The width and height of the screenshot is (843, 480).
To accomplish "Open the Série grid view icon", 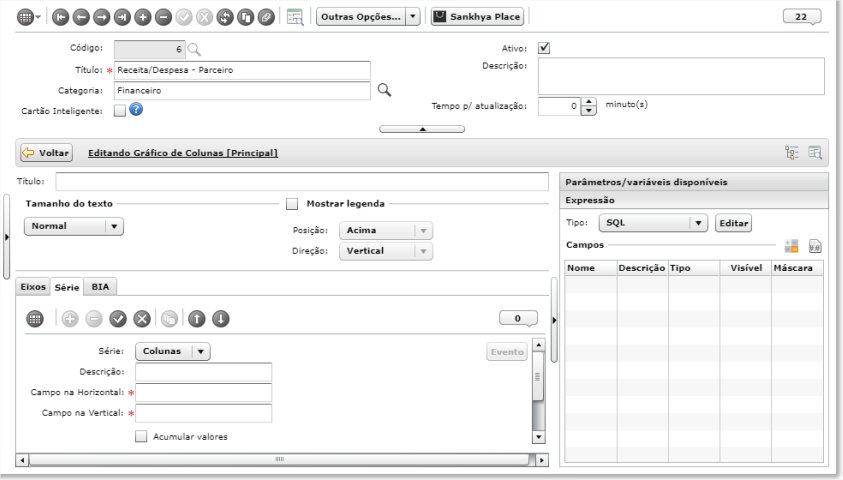I will (x=35, y=319).
